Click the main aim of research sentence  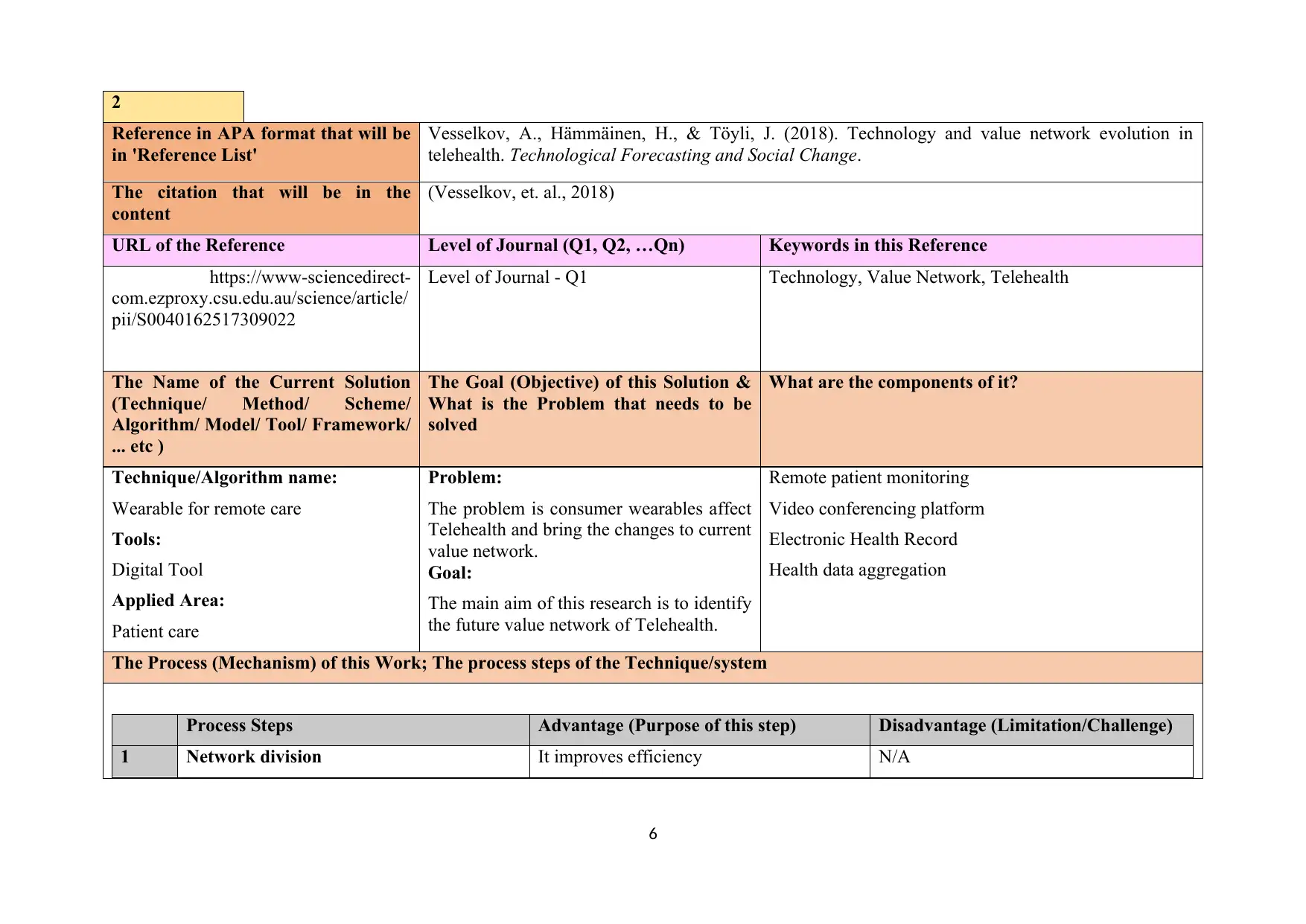pos(590,614)
